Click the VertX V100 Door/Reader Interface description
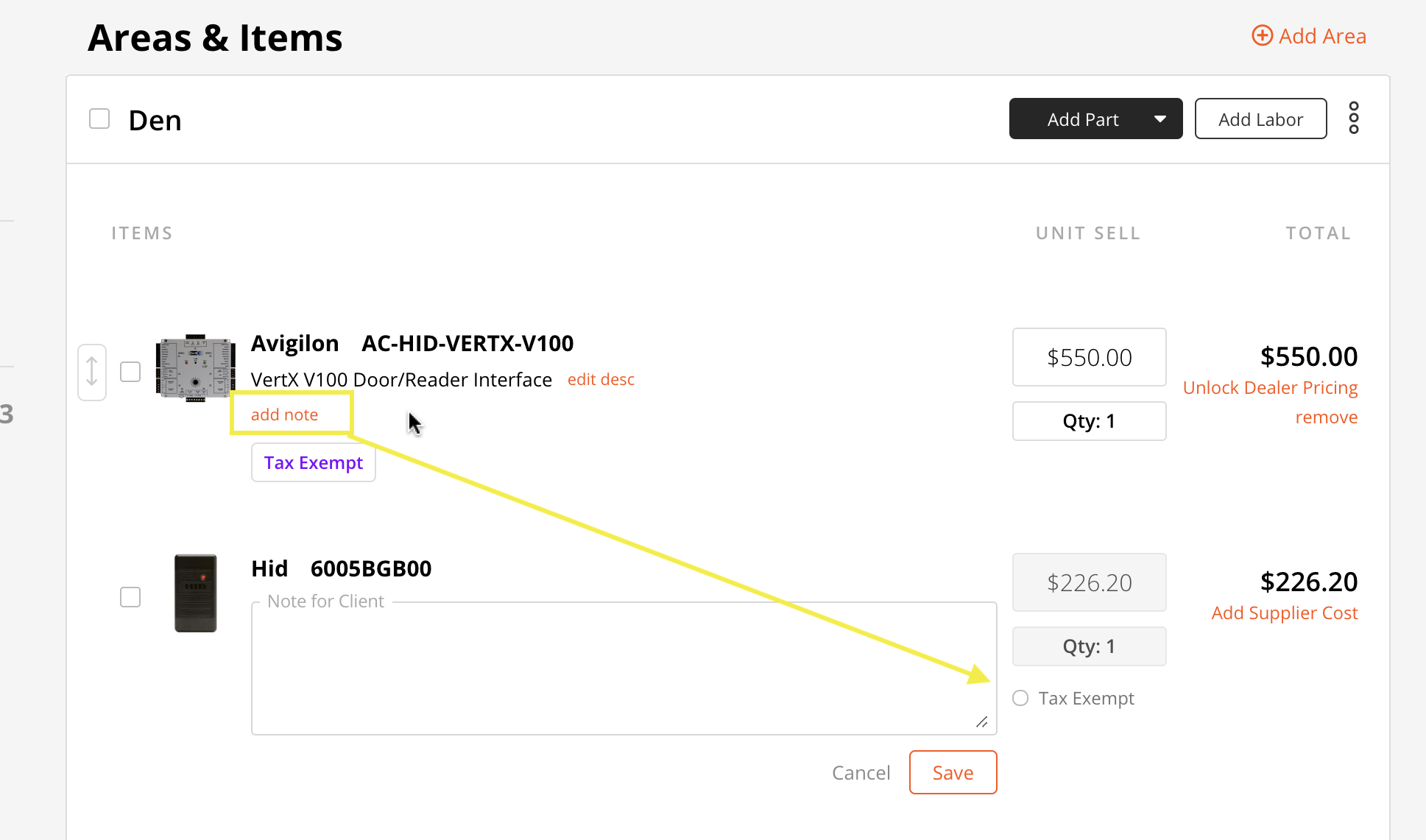The height and width of the screenshot is (840, 1426). 401,380
